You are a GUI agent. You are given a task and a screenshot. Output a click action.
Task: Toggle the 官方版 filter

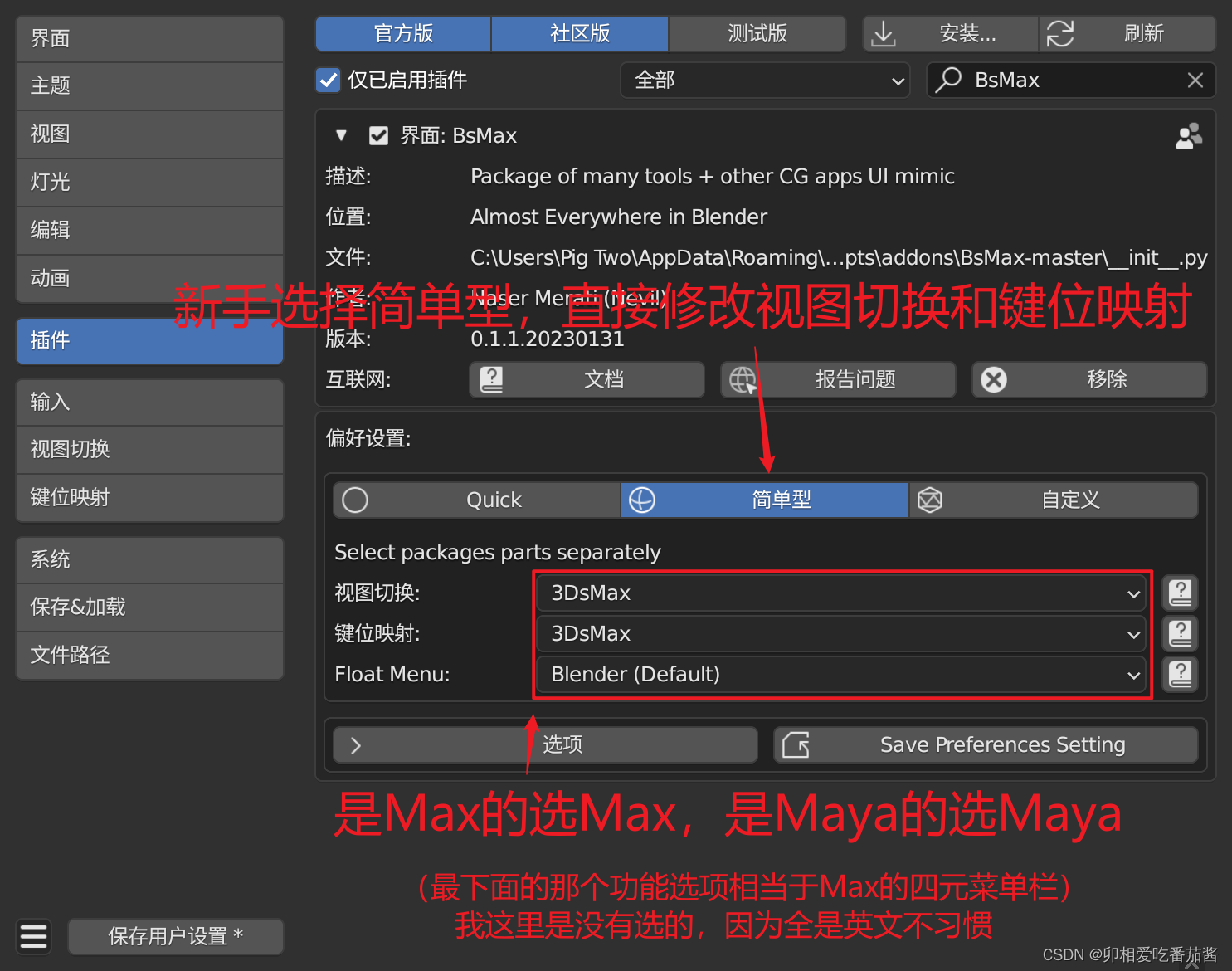[403, 34]
